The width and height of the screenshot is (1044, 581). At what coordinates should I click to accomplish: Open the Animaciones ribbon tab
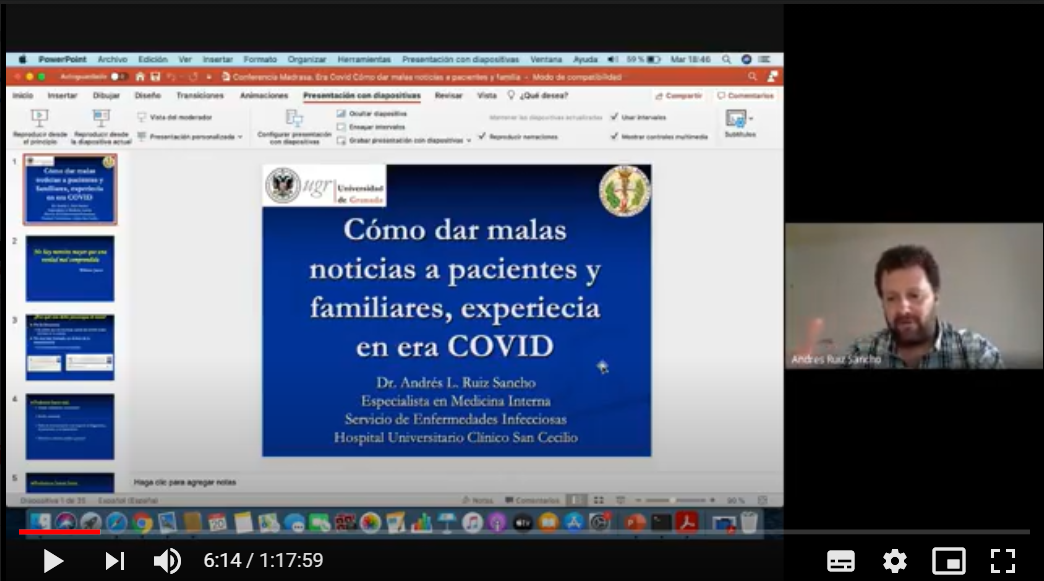pos(264,96)
